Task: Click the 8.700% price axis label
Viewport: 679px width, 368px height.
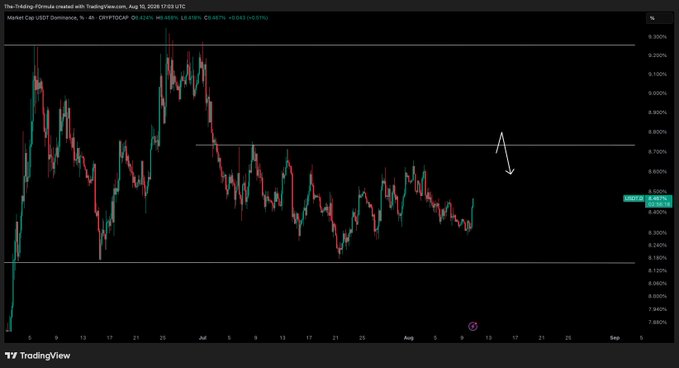Action: 657,152
